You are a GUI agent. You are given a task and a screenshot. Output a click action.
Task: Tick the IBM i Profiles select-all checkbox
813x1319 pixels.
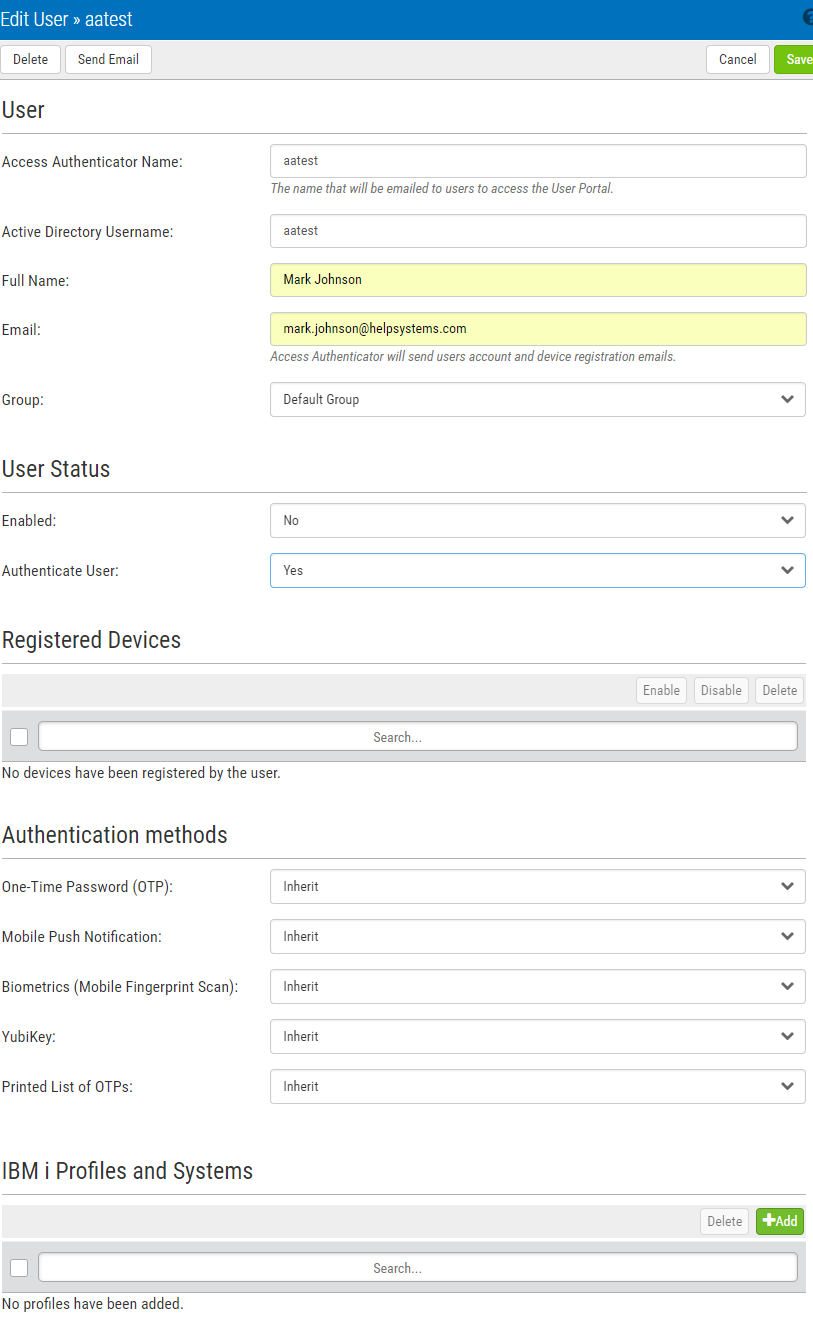tap(19, 1268)
